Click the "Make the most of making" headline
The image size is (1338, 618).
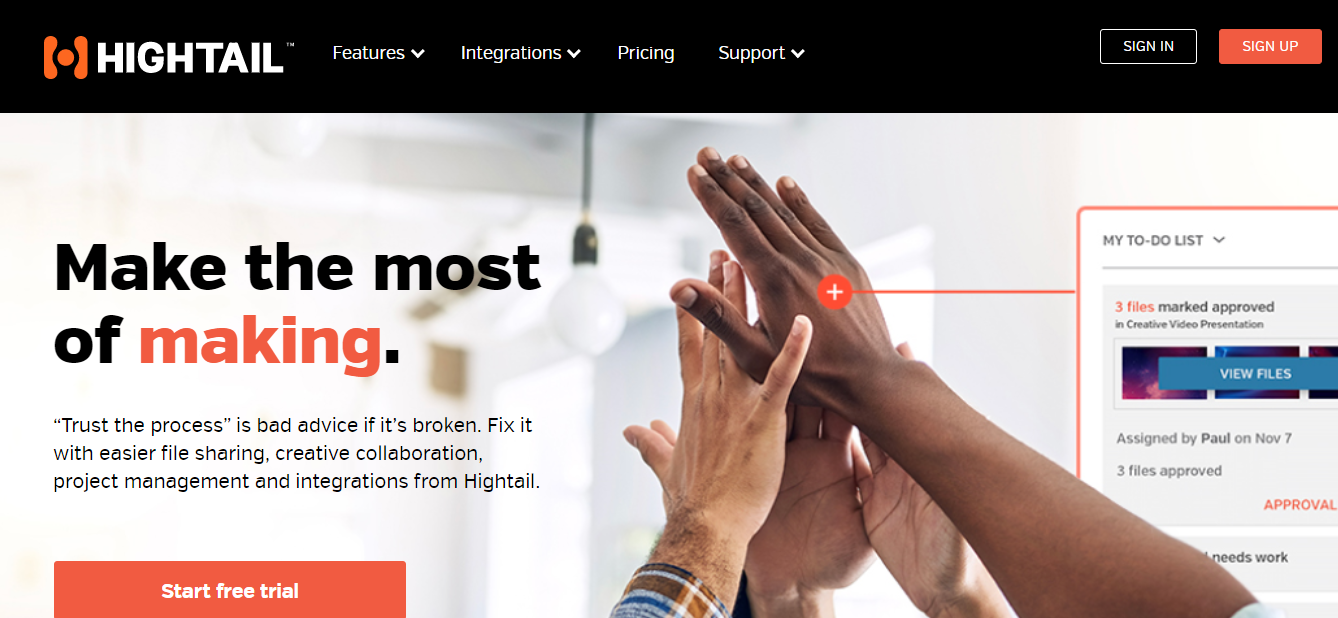pos(297,303)
